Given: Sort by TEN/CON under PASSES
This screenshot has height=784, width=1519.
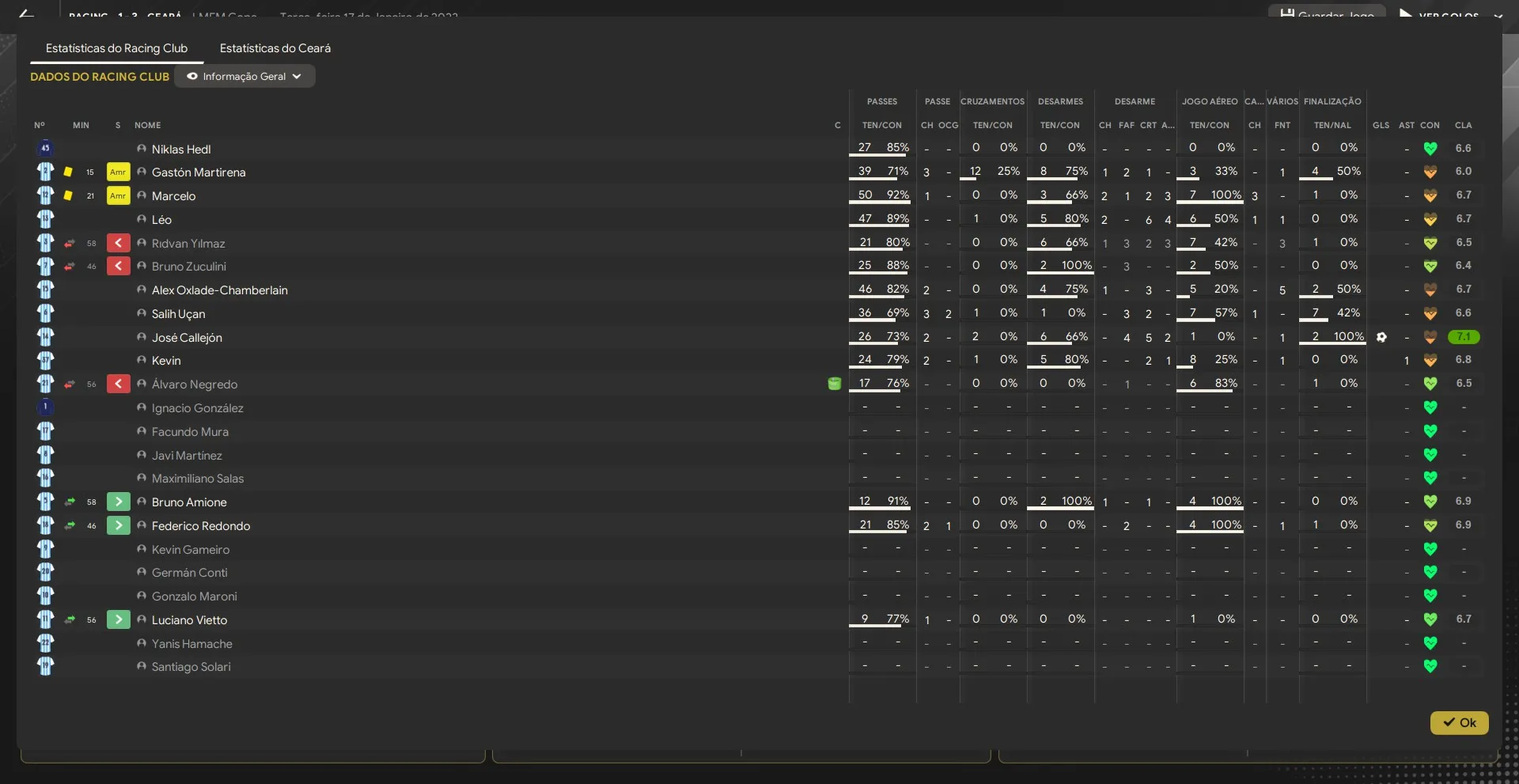Looking at the screenshot, I should tap(881, 125).
